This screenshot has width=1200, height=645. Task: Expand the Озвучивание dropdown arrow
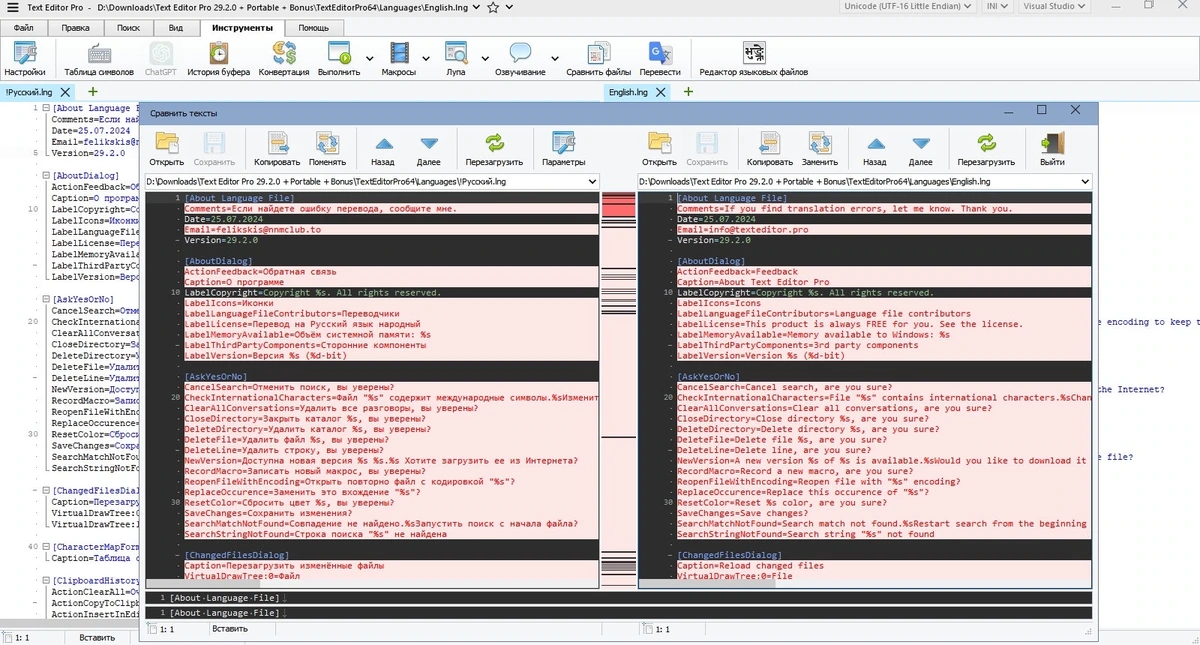coord(554,59)
